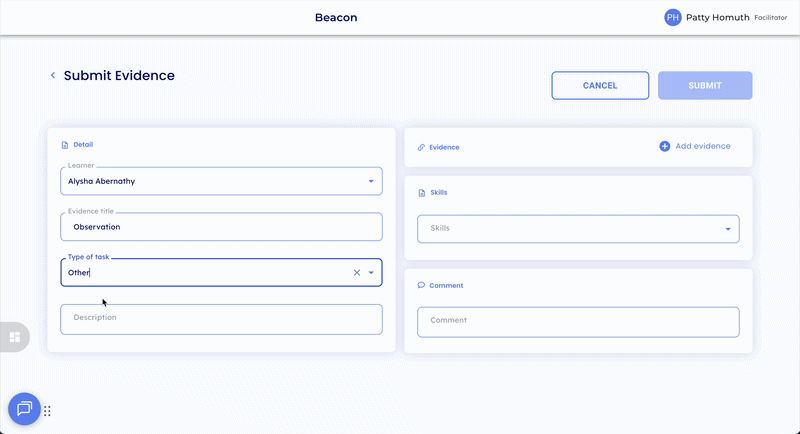Click the Evidence section paperclip icon
This screenshot has height=434, width=800.
(421, 147)
